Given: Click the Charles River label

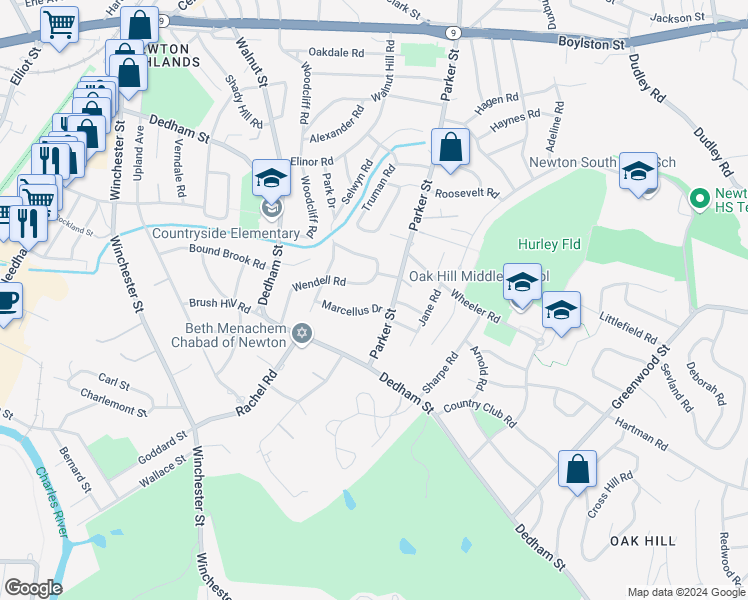Looking at the screenshot, I should pyautogui.click(x=52, y=502).
